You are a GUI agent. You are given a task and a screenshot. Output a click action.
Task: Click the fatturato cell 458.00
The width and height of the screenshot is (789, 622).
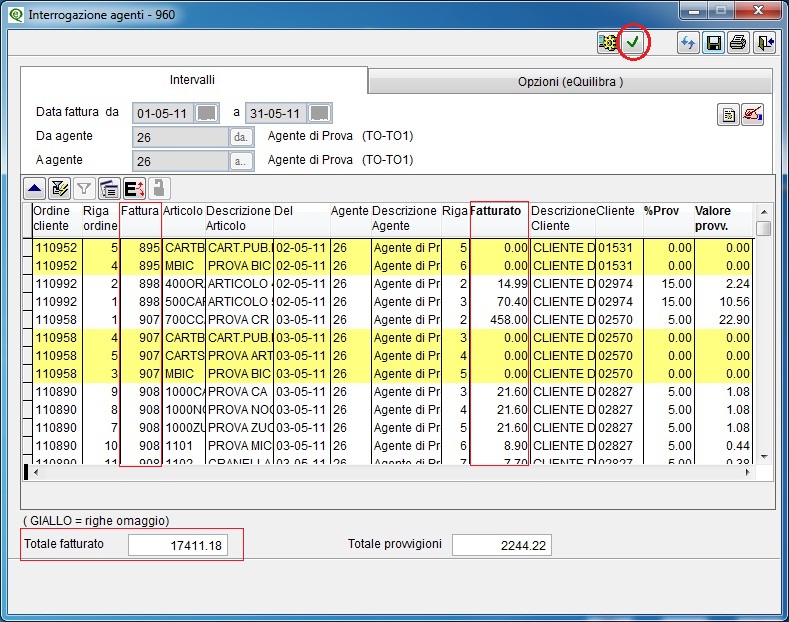tap(500, 320)
